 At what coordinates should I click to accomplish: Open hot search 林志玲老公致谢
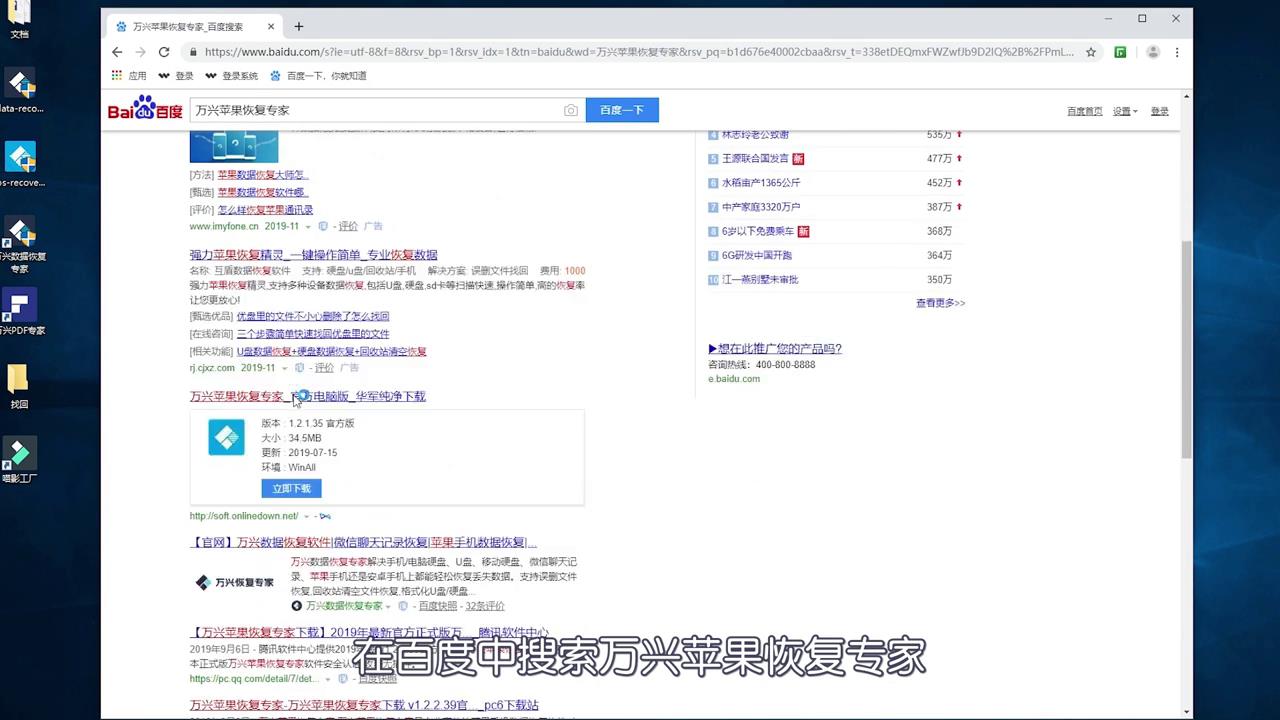(x=755, y=135)
